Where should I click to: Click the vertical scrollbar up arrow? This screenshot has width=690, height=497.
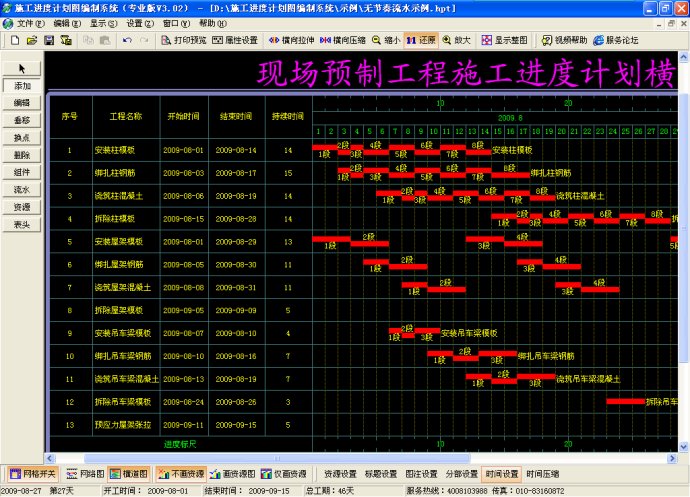tap(684, 56)
